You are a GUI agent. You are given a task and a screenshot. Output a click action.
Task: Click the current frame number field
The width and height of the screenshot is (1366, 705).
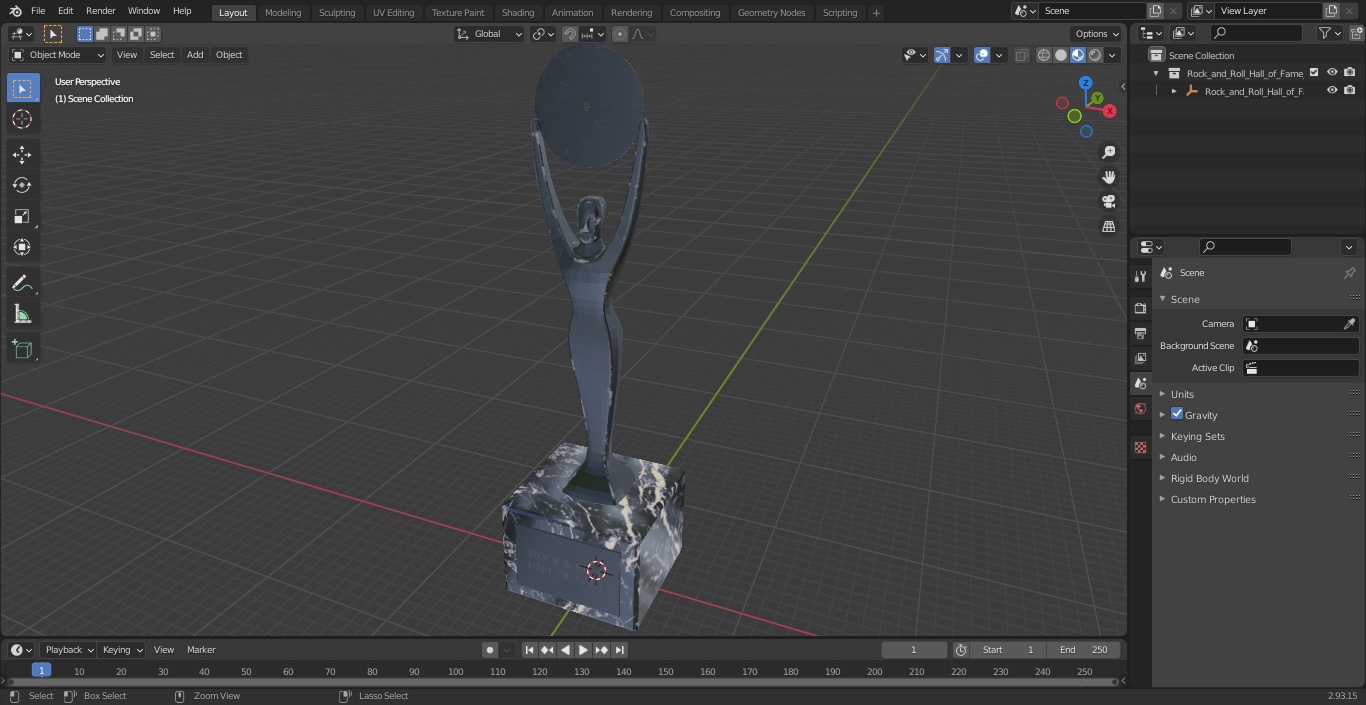point(914,650)
